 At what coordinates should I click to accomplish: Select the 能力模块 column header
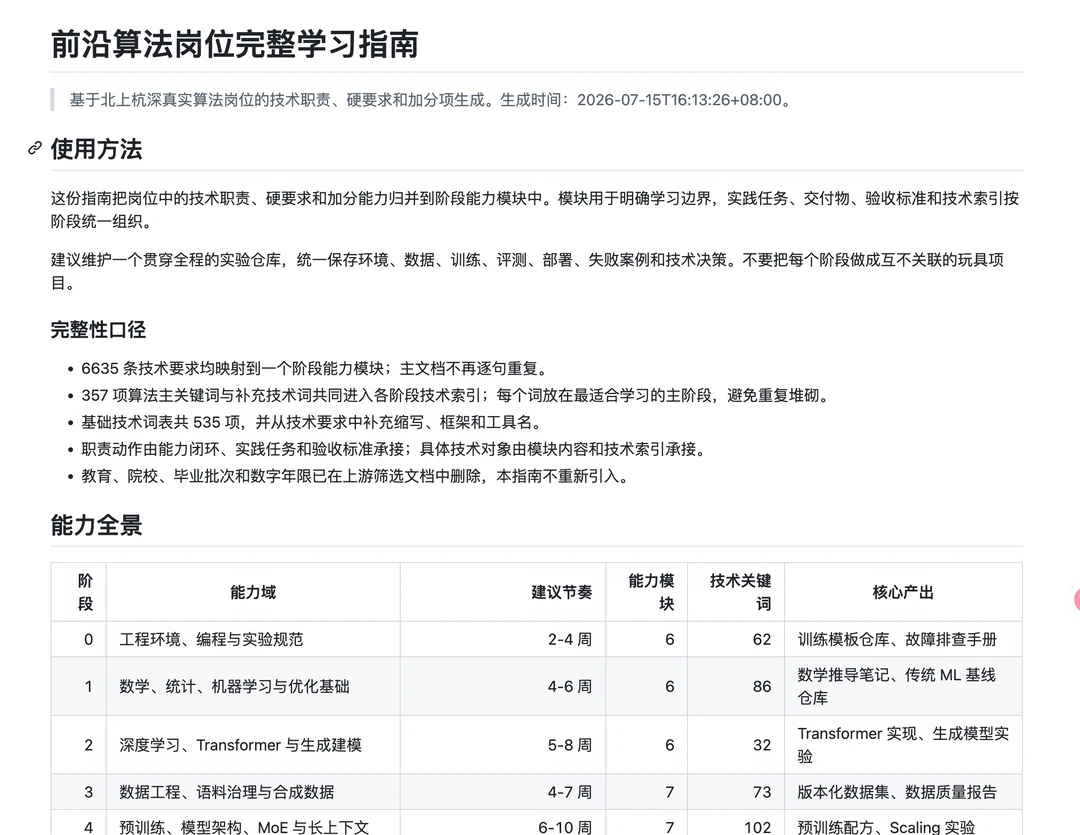click(651, 592)
